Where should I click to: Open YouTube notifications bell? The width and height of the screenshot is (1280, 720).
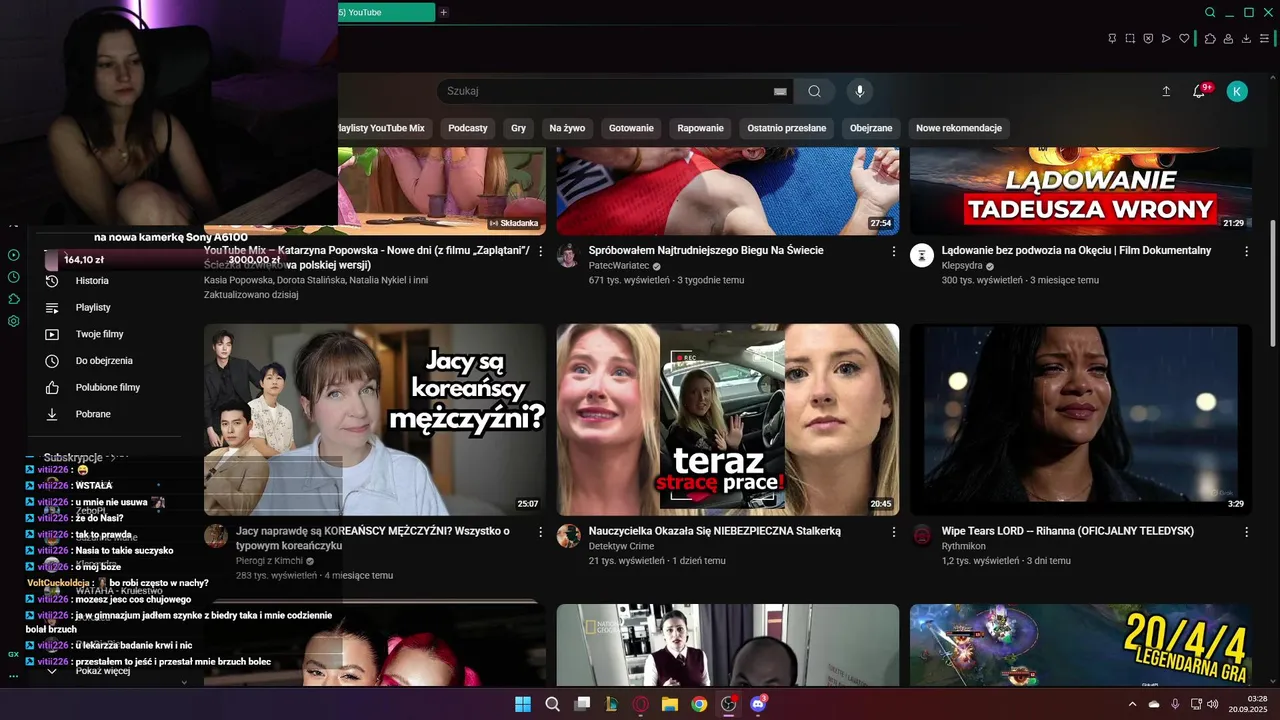1199,91
